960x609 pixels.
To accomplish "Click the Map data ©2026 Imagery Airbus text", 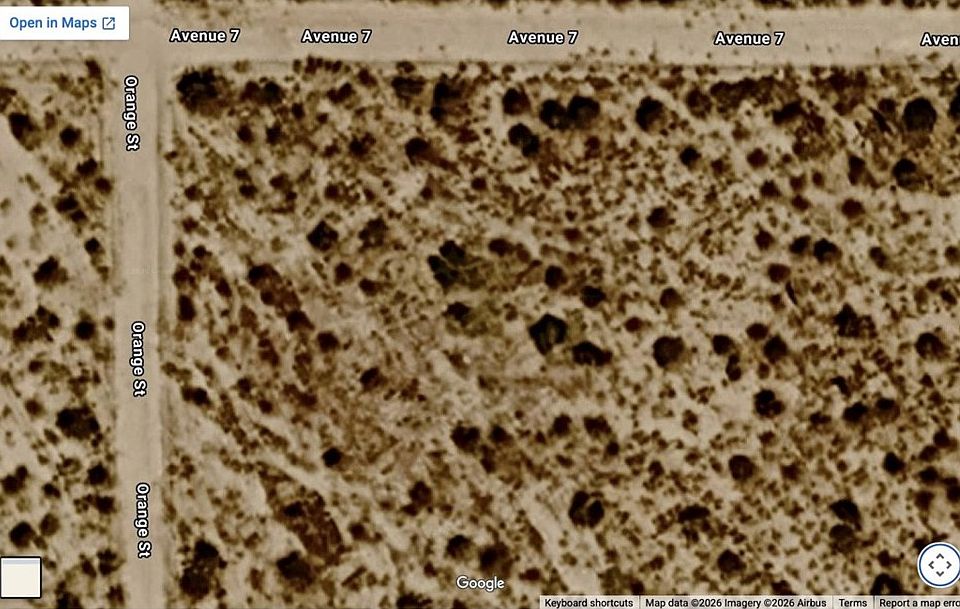I will pyautogui.click(x=735, y=603).
